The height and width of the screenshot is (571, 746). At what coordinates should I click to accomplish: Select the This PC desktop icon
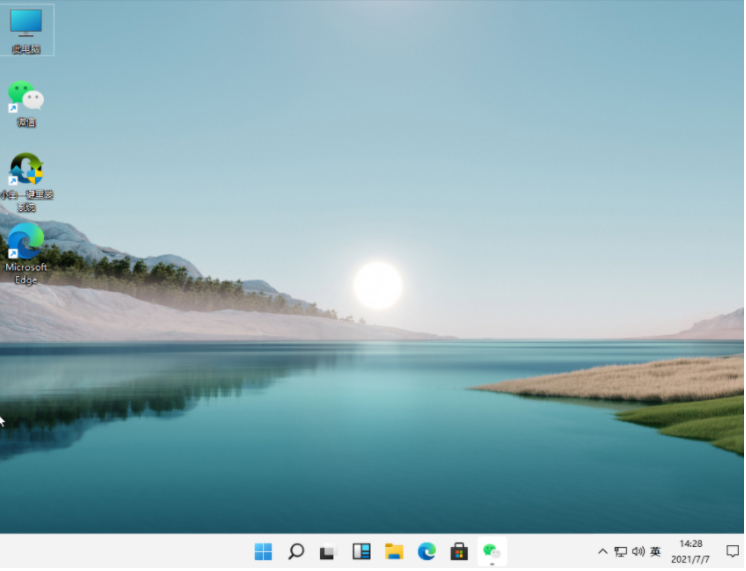coord(26,29)
